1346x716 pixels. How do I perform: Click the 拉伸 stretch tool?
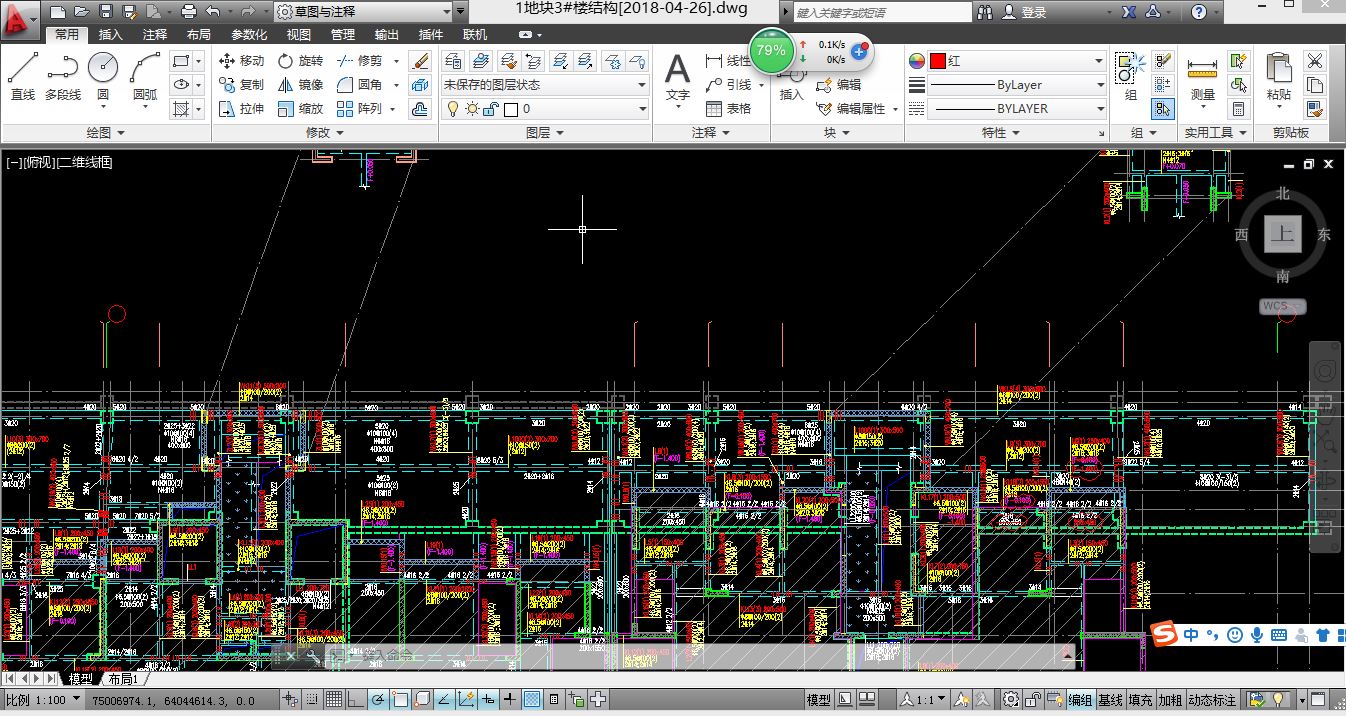click(x=241, y=109)
